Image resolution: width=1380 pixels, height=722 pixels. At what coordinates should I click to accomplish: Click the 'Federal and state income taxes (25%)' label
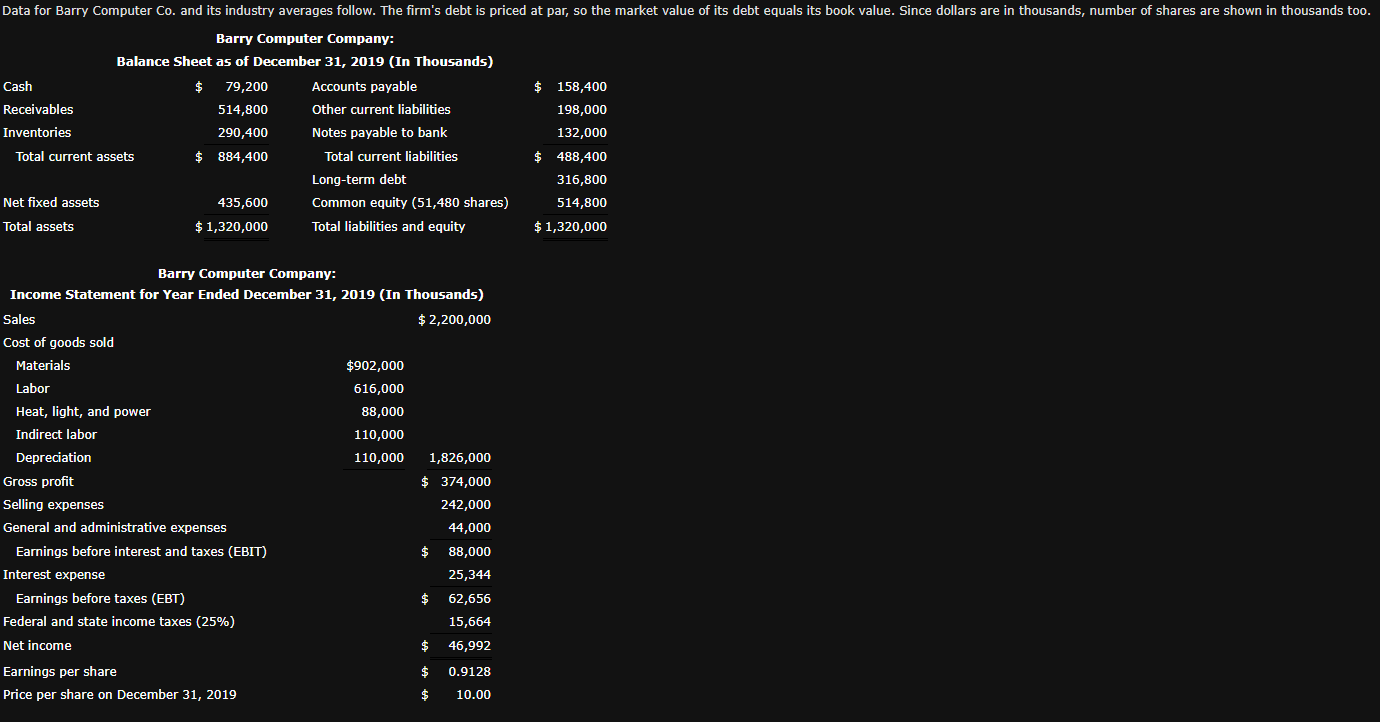(x=119, y=622)
